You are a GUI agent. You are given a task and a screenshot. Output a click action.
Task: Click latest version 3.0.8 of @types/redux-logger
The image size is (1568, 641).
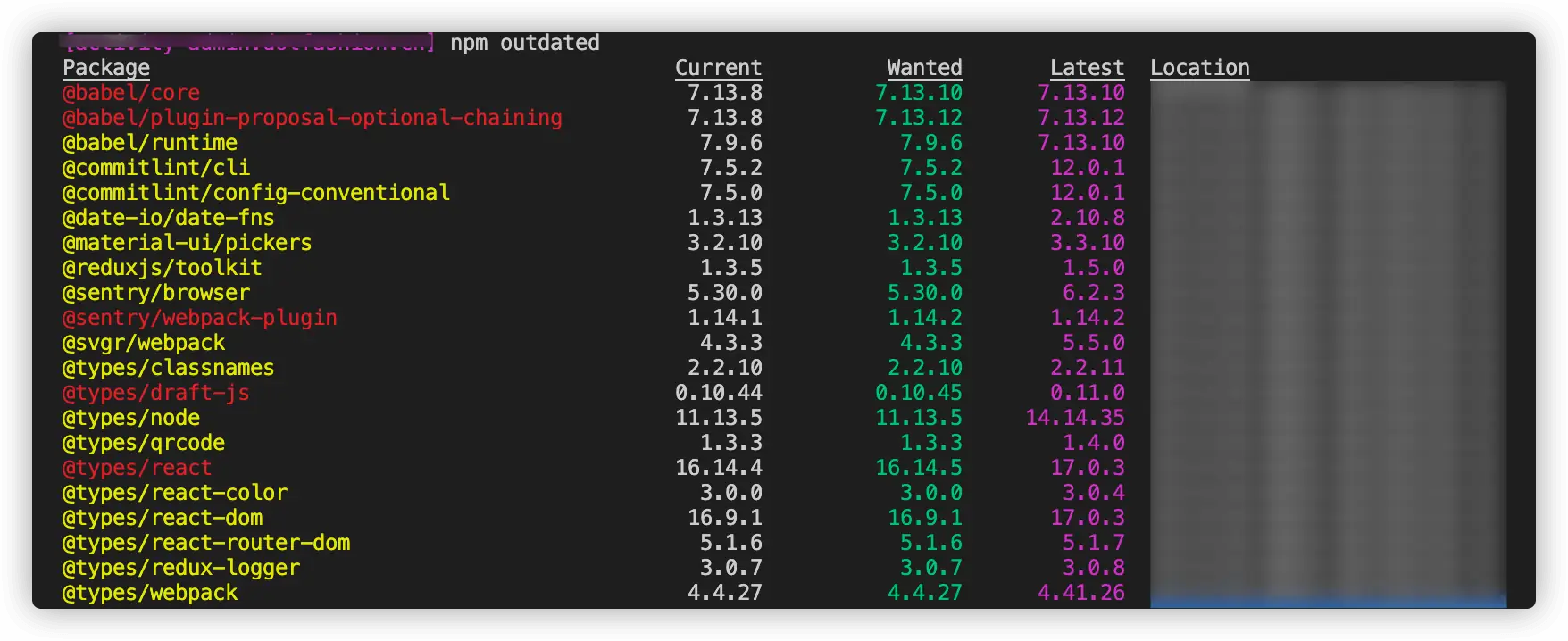pyautogui.click(x=1094, y=568)
